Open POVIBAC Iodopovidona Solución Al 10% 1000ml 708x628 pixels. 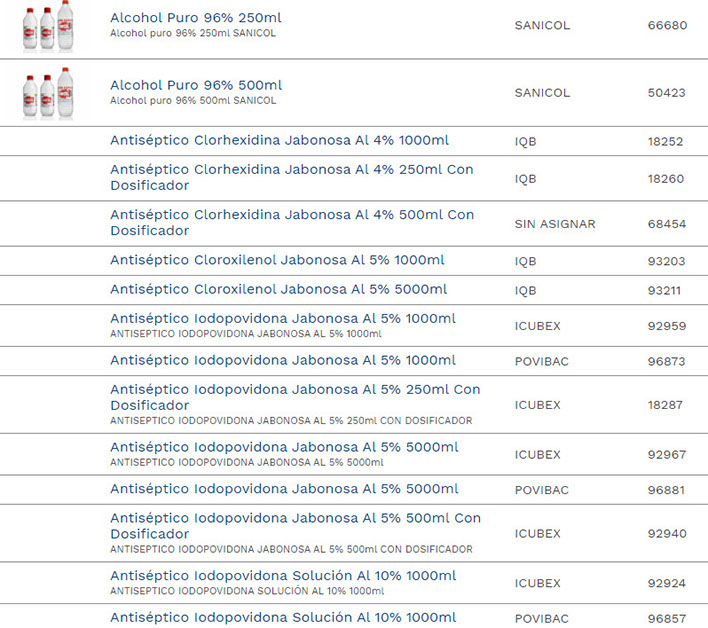282,618
